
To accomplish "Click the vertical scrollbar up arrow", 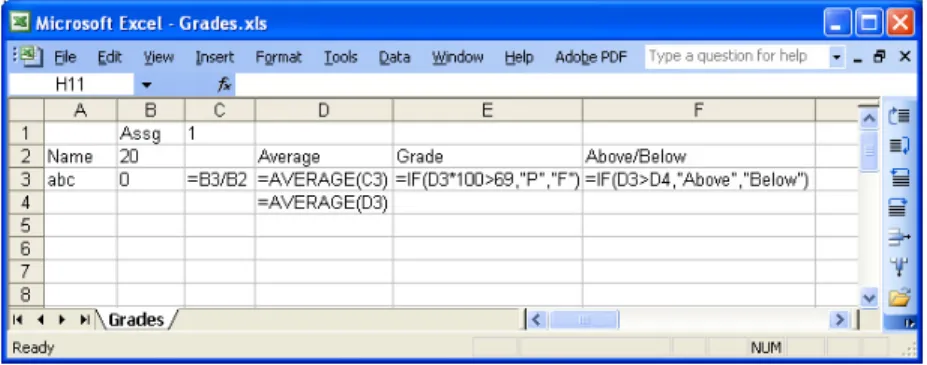I will coord(869,118).
